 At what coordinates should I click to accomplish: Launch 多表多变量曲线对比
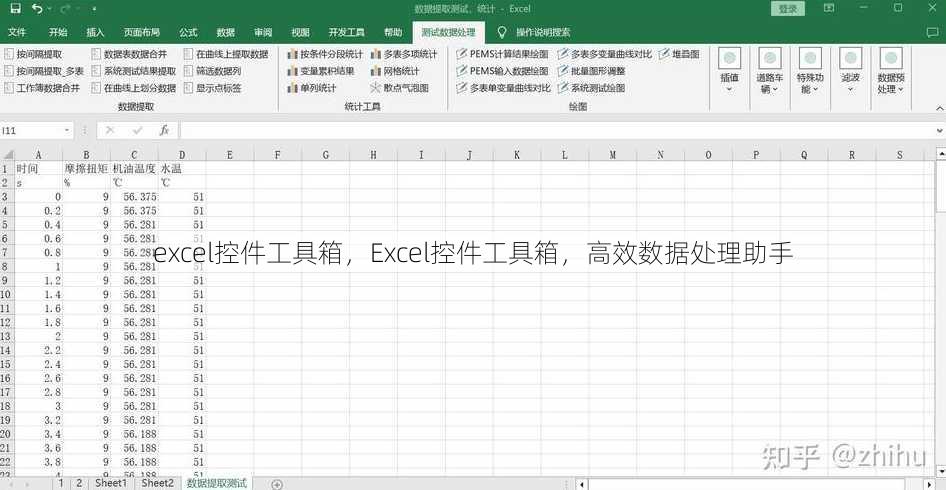pos(605,54)
